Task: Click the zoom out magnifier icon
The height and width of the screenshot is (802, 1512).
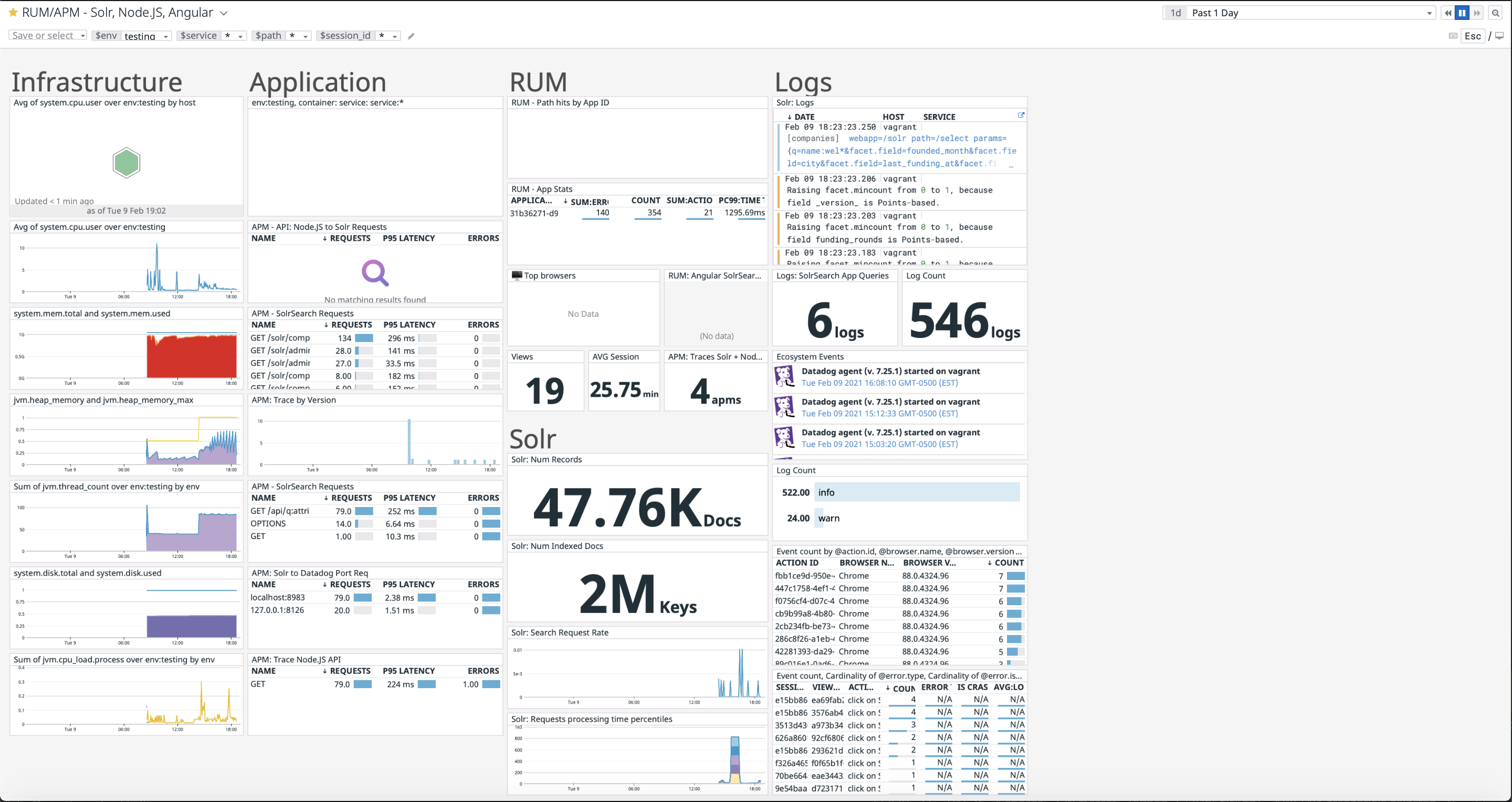Action: coord(1496,13)
